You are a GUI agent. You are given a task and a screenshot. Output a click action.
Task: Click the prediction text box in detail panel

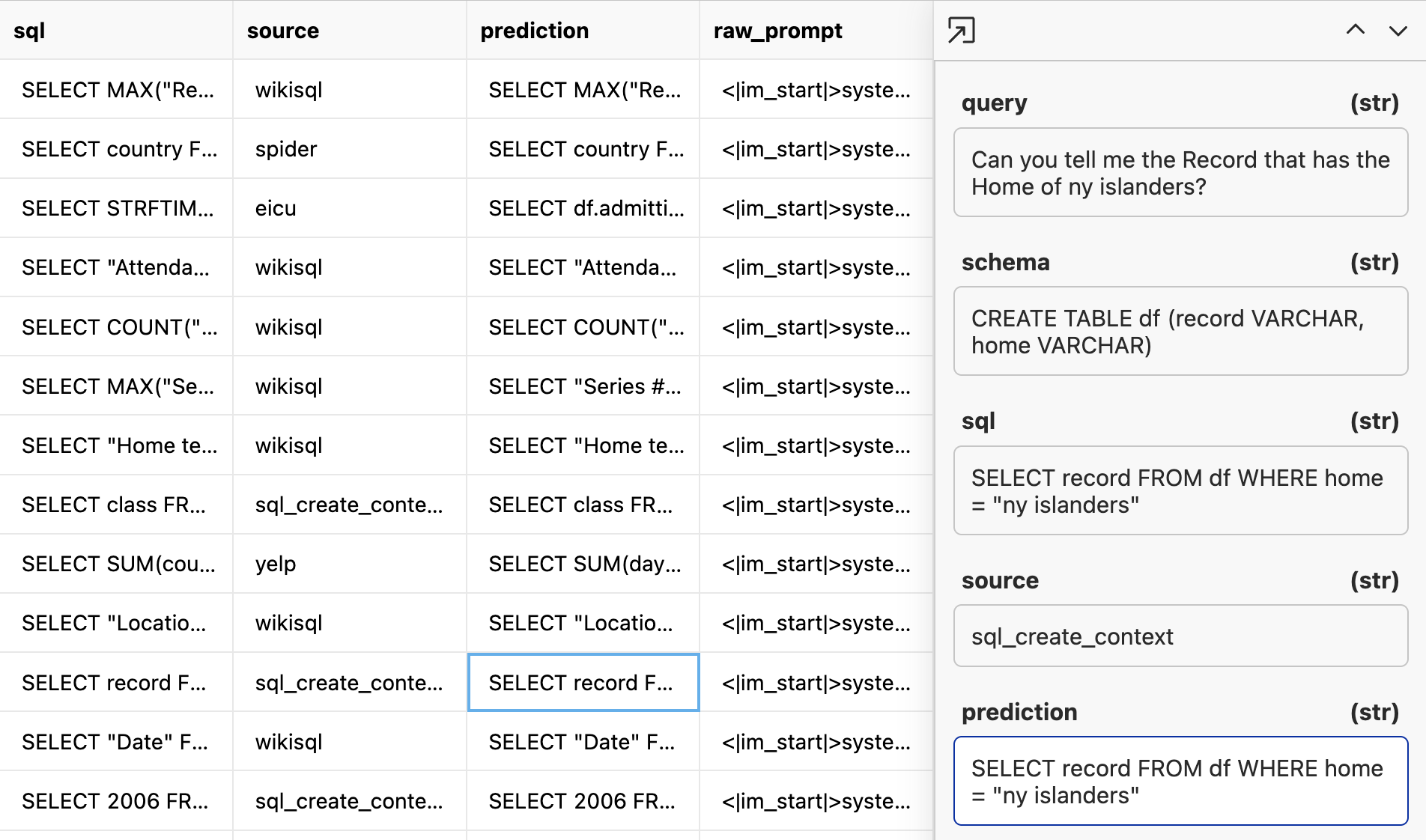[1181, 782]
